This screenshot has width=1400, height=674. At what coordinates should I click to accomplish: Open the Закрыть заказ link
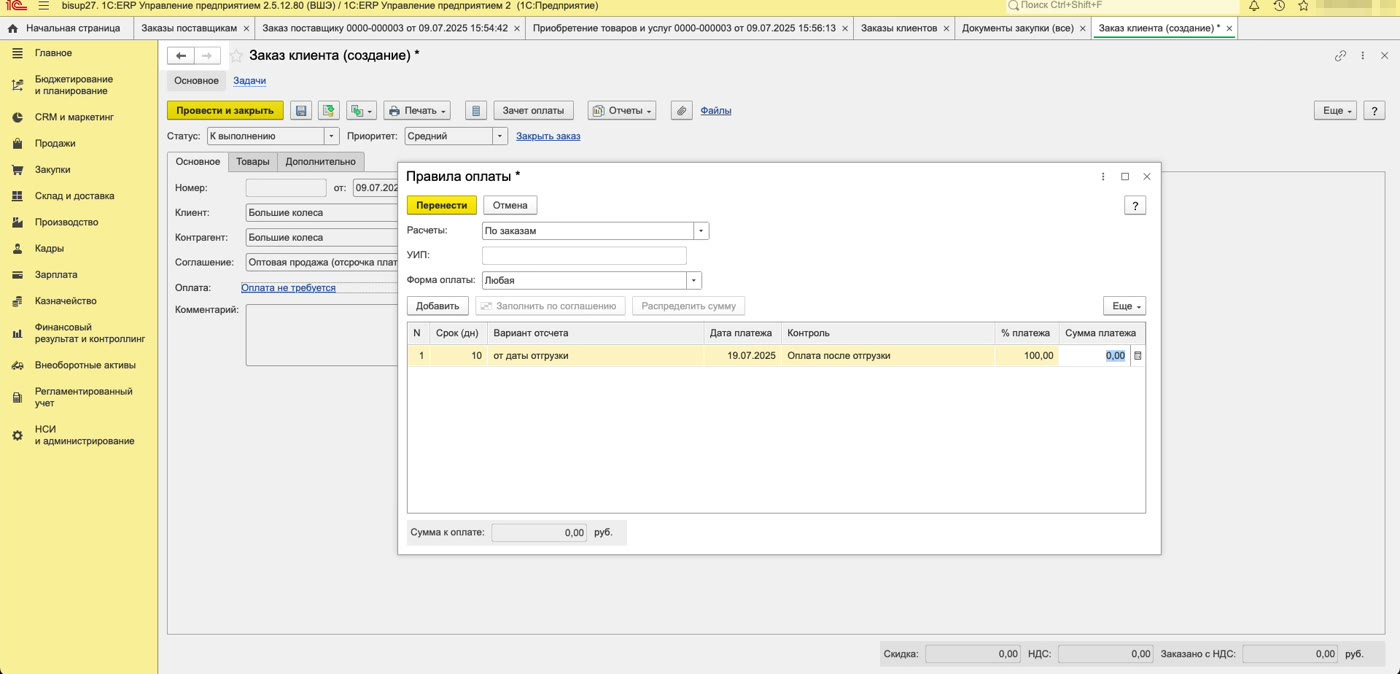click(548, 136)
